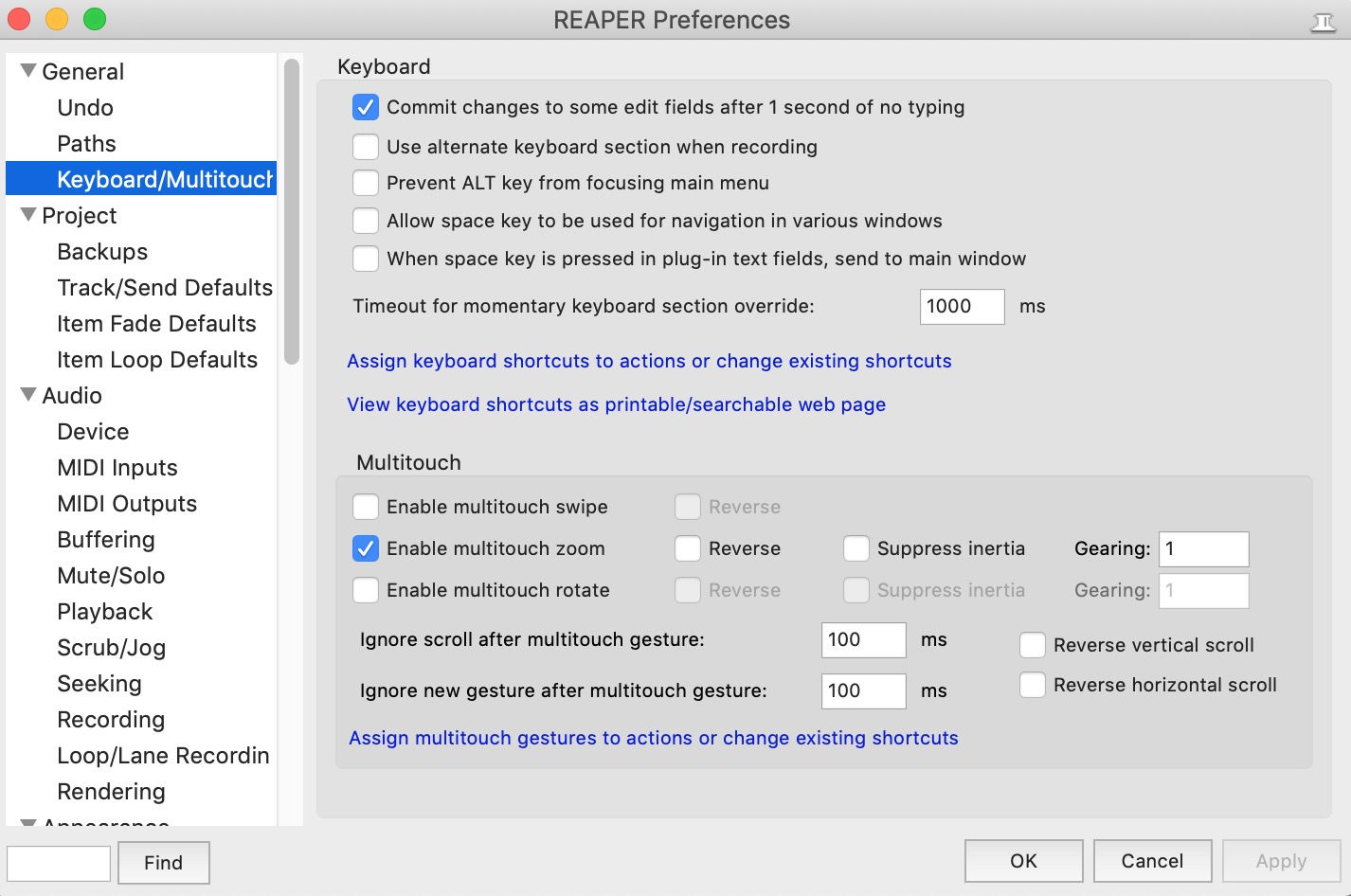Open MIDI Inputs preferences
Screen dimensions: 1351x896
(x=117, y=468)
